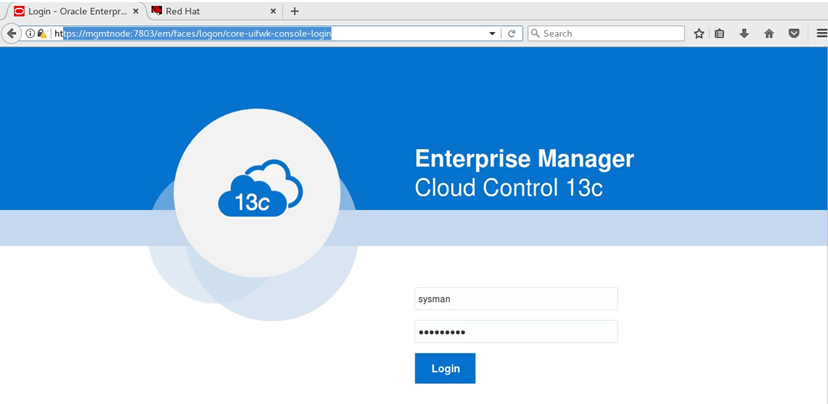Click the password field
The width and height of the screenshot is (828, 404).
[x=516, y=332]
